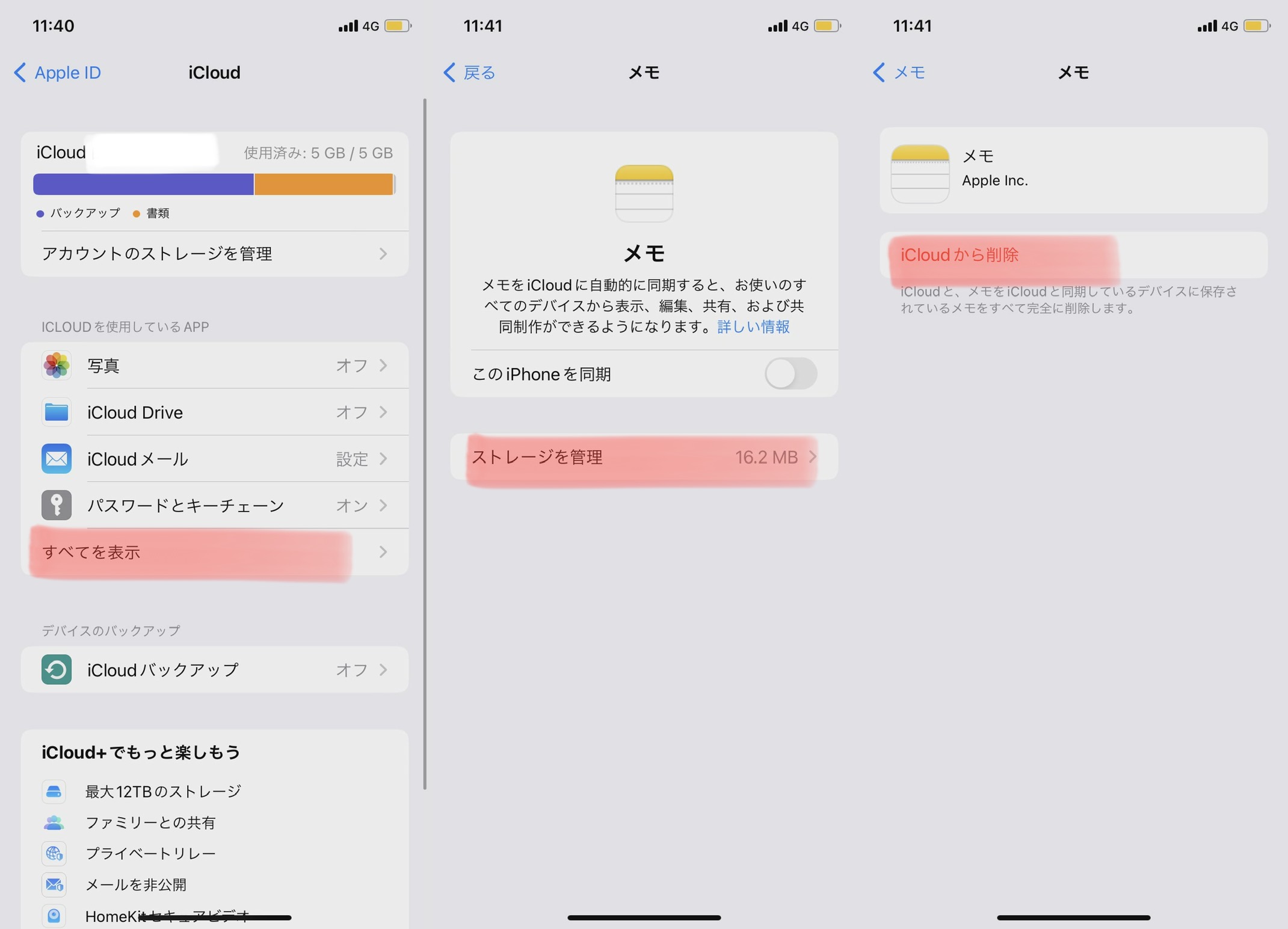Tap the Apple ID back arrow icon
Viewport: 1288px width, 929px height.
pos(18,72)
